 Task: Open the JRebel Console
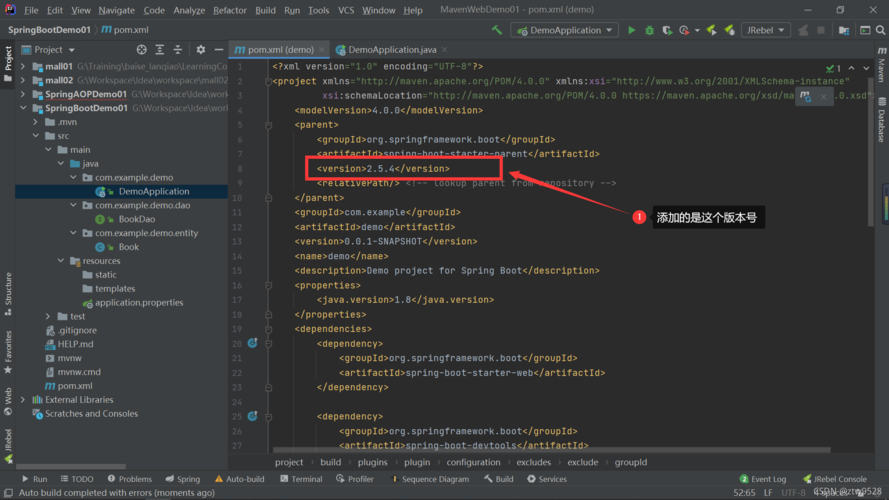pos(835,479)
